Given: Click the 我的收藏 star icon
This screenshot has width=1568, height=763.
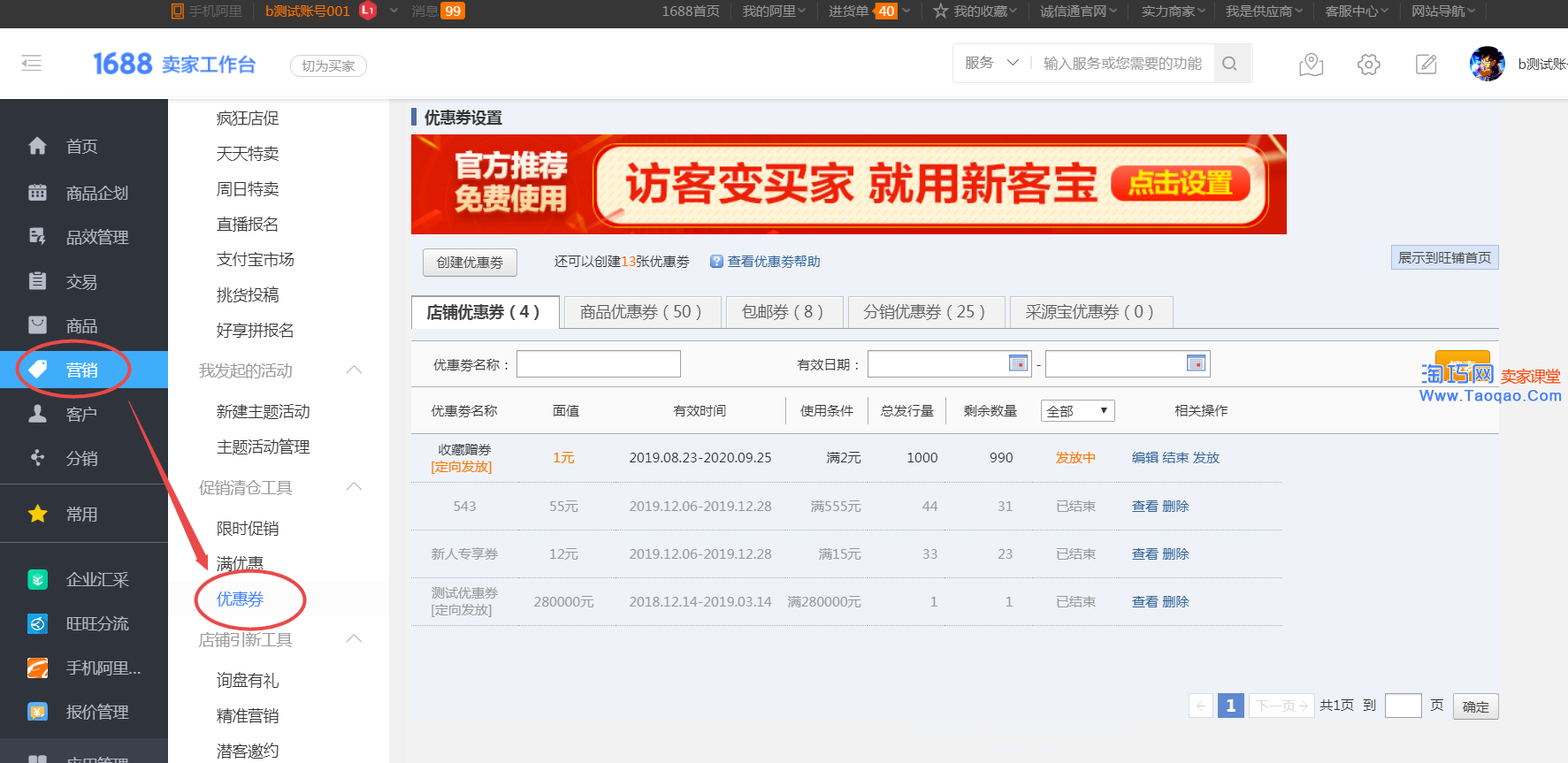Looking at the screenshot, I should 940,11.
